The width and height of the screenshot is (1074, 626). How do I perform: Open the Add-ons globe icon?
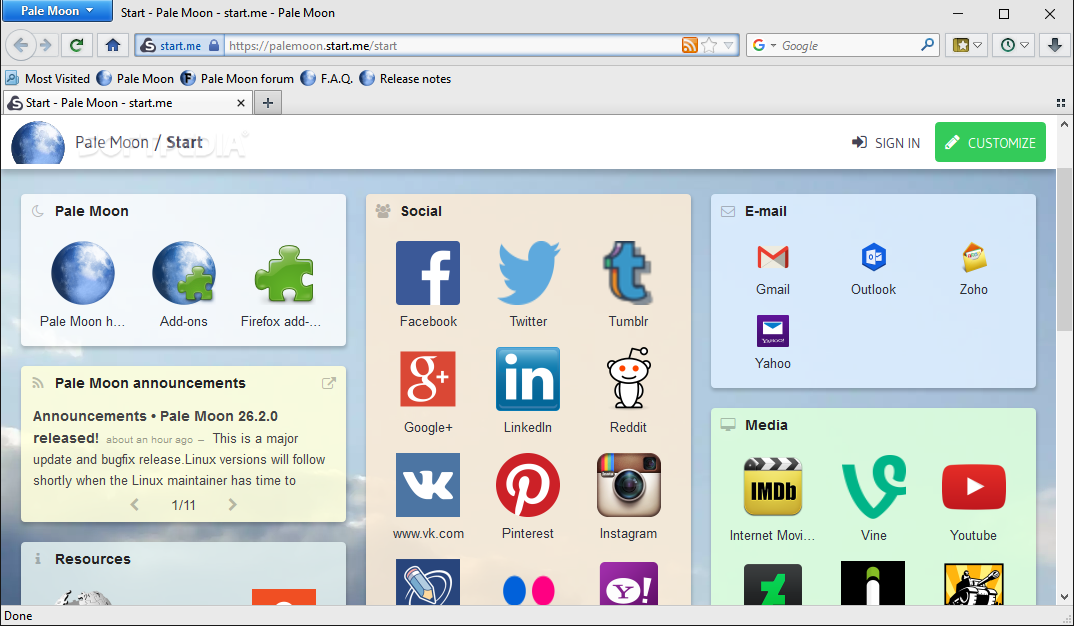coord(184,273)
